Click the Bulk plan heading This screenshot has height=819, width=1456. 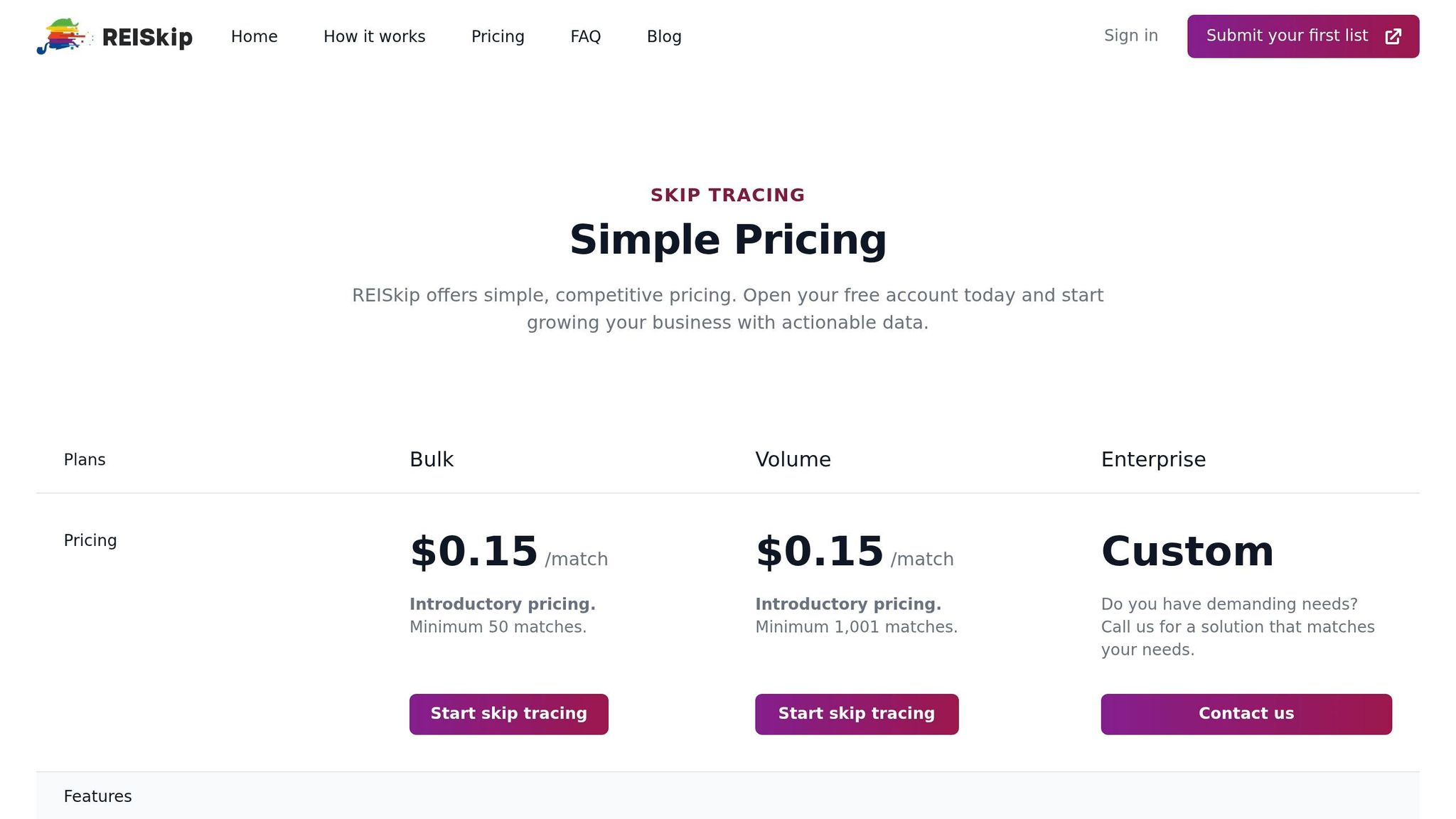point(432,459)
